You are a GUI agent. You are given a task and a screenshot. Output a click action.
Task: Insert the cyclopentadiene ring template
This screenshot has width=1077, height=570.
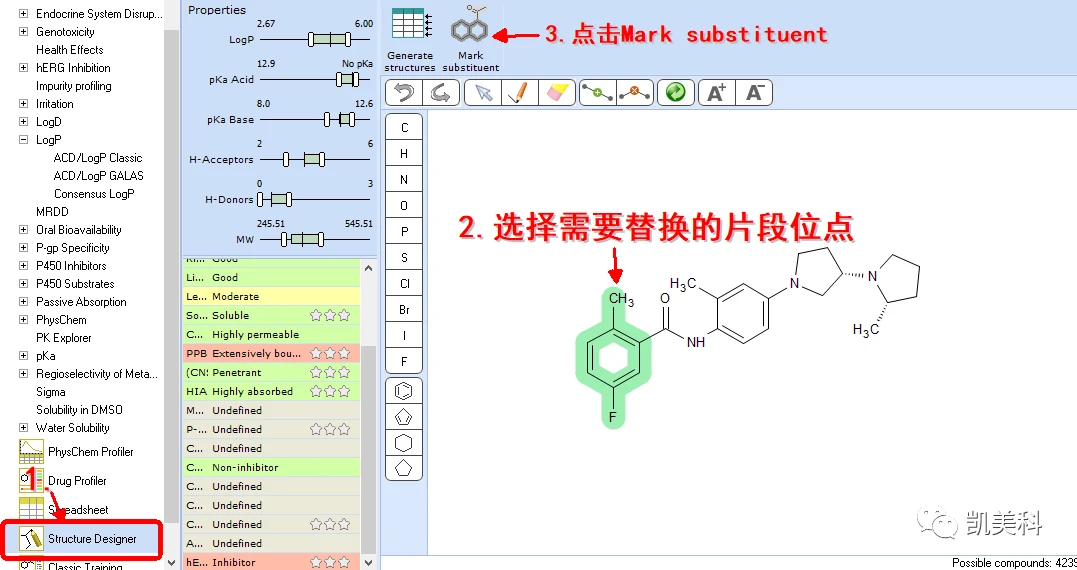[404, 417]
